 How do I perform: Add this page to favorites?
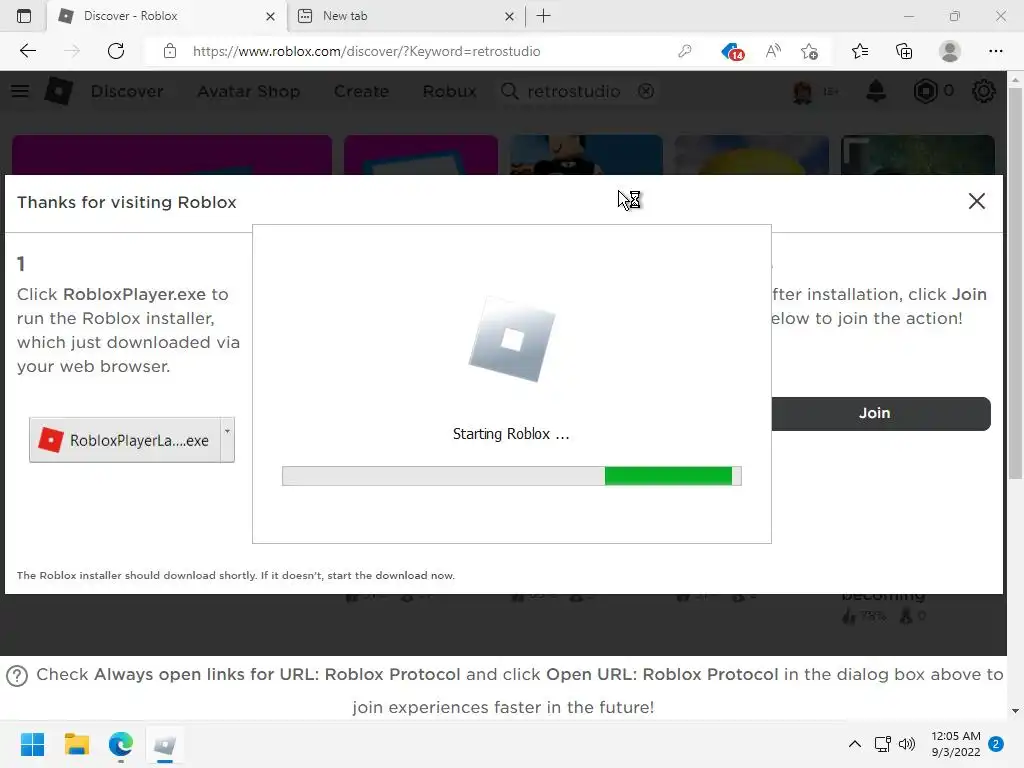810,51
